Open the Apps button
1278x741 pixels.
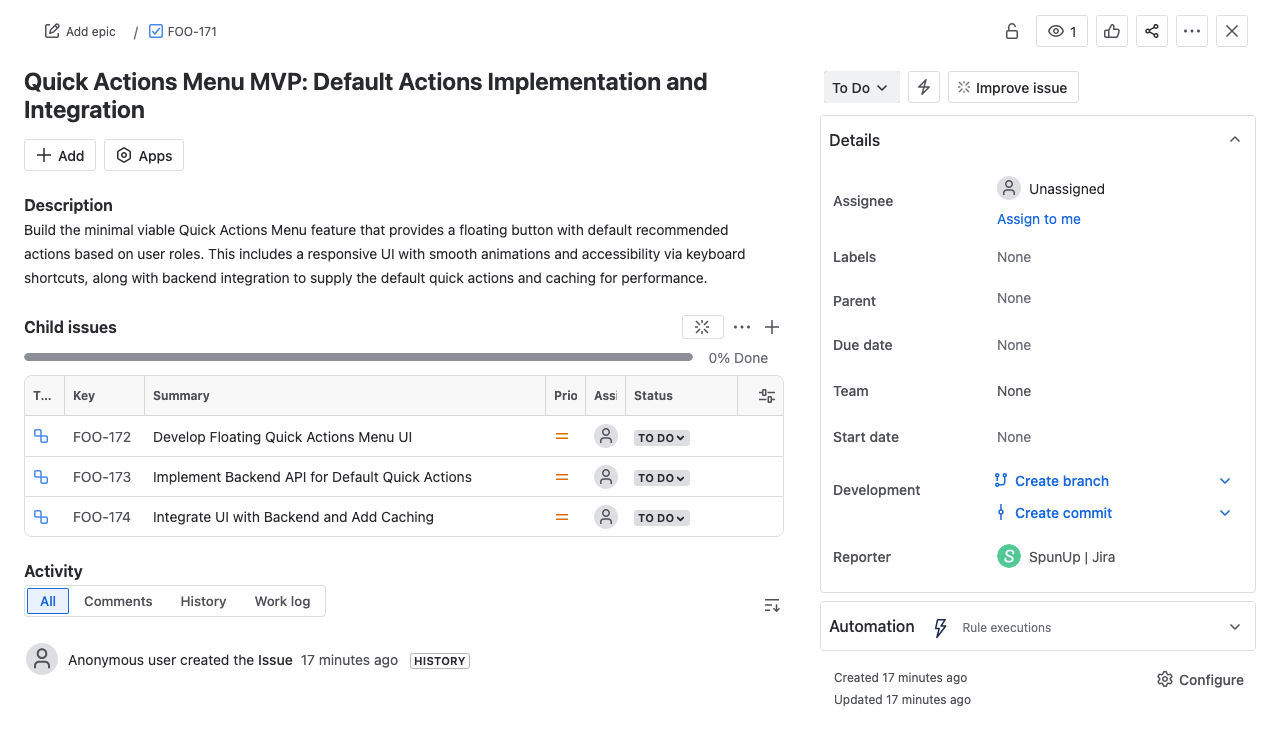click(x=144, y=155)
